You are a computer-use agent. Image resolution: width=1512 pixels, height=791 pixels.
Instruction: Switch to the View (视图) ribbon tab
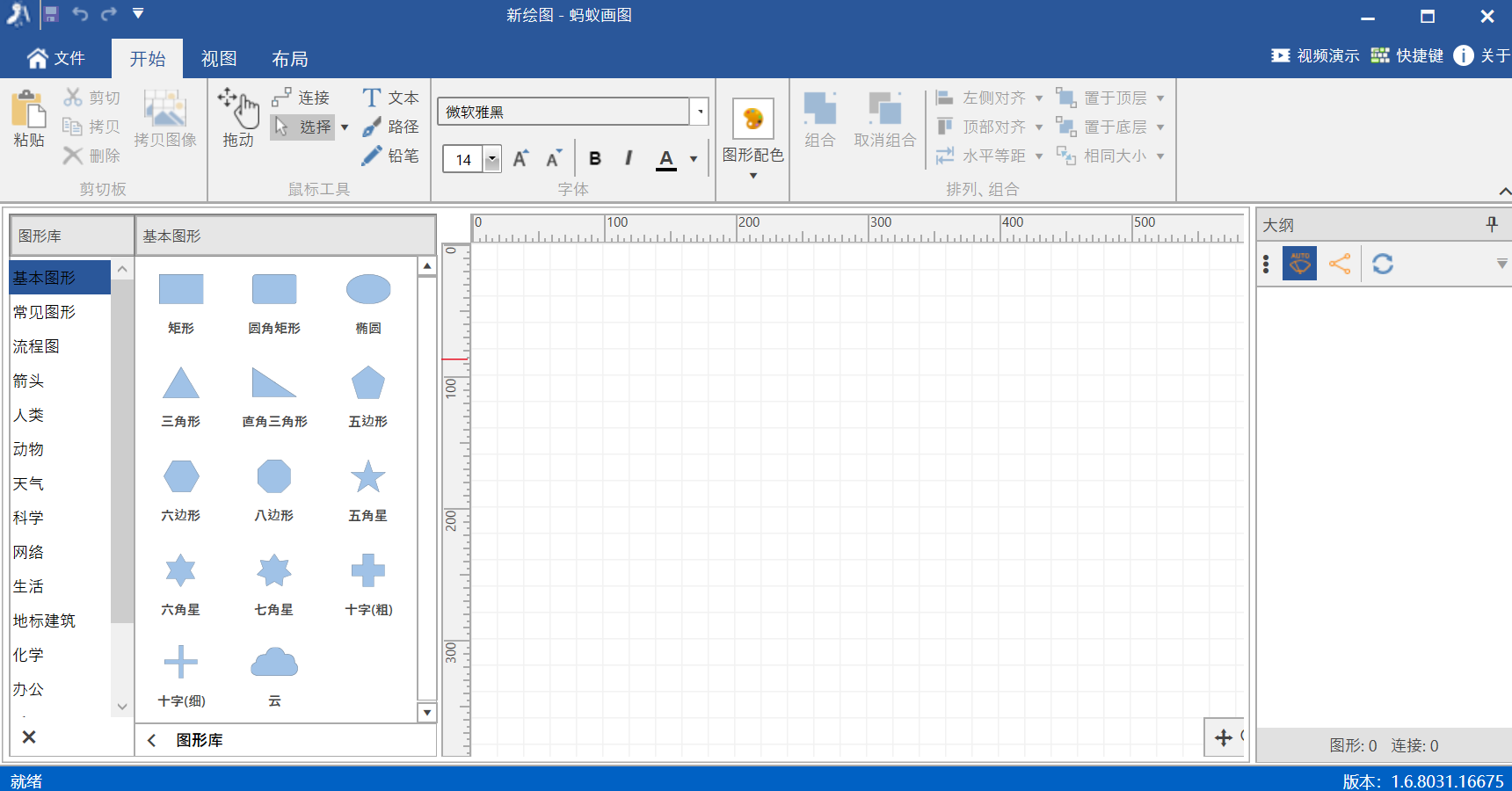point(219,58)
